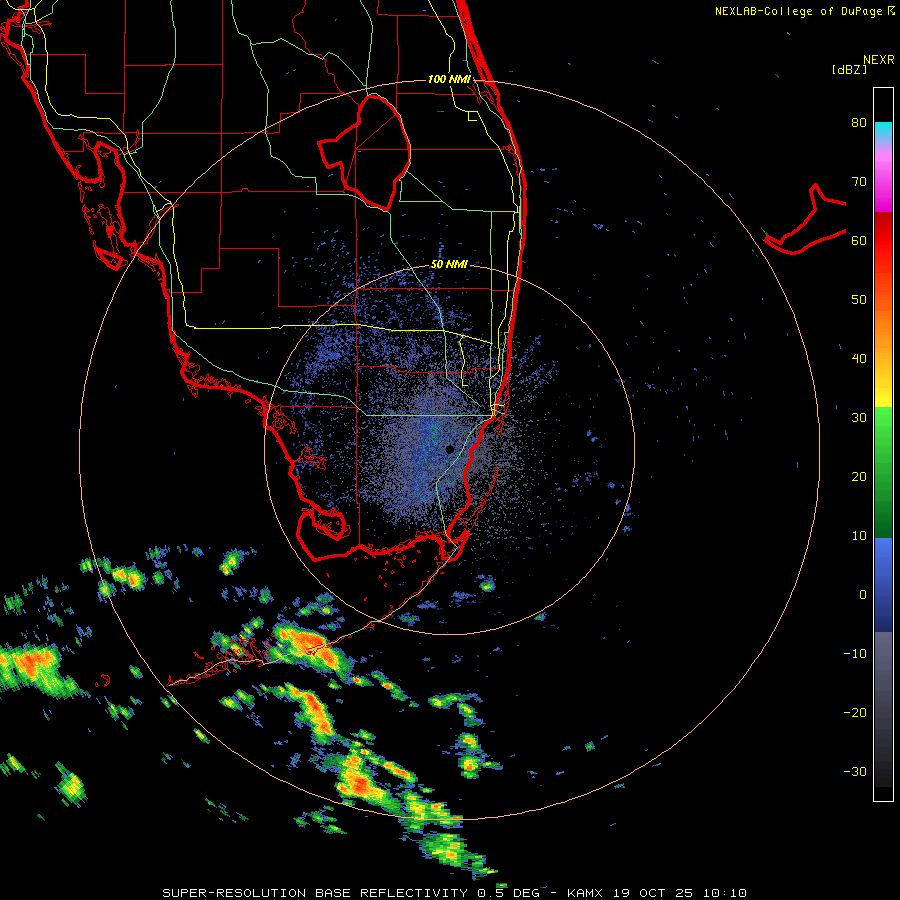Click the 80 value on the dBZ scale
The image size is (900, 900).
click(859, 123)
